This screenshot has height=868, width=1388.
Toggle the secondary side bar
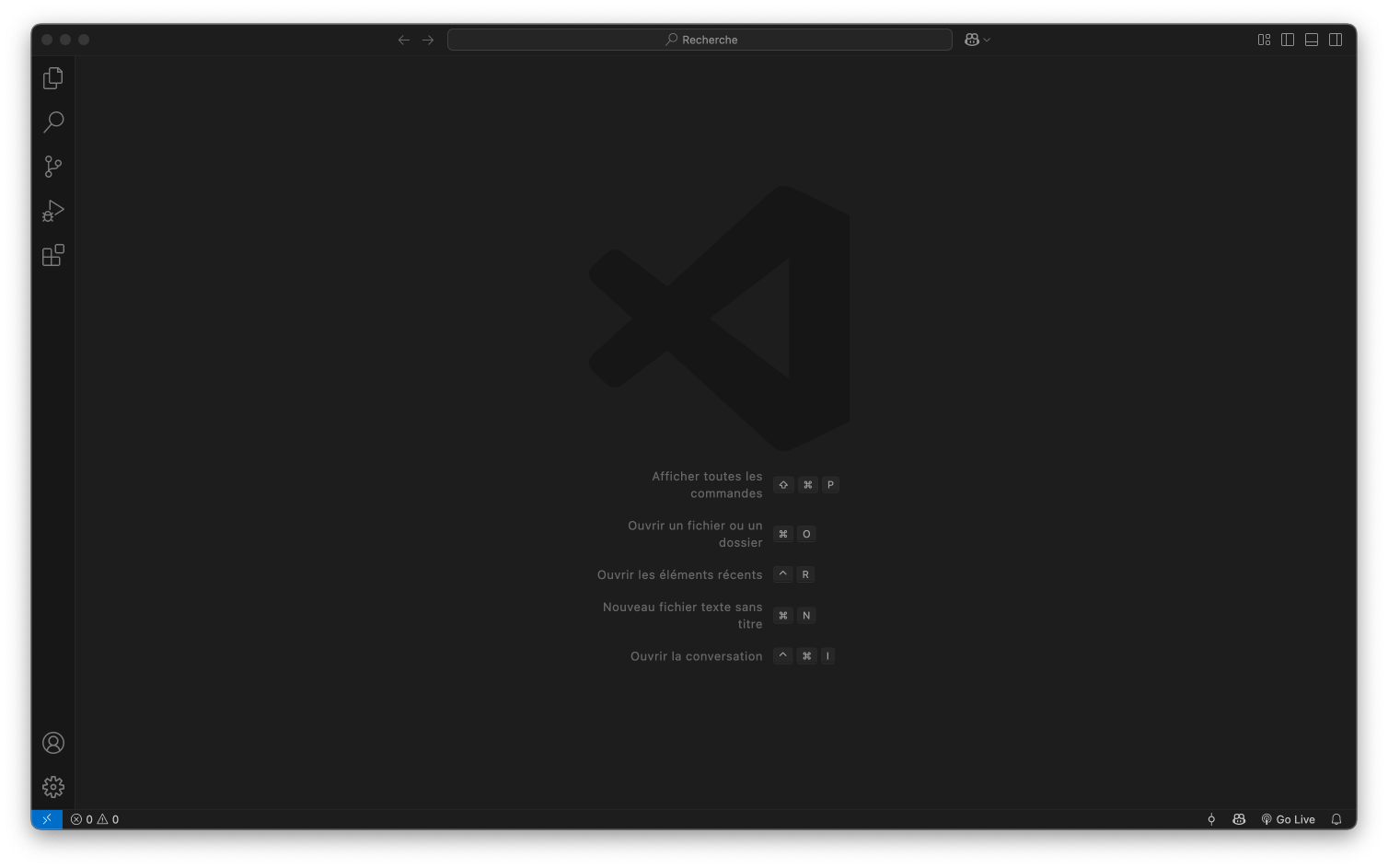tap(1336, 40)
